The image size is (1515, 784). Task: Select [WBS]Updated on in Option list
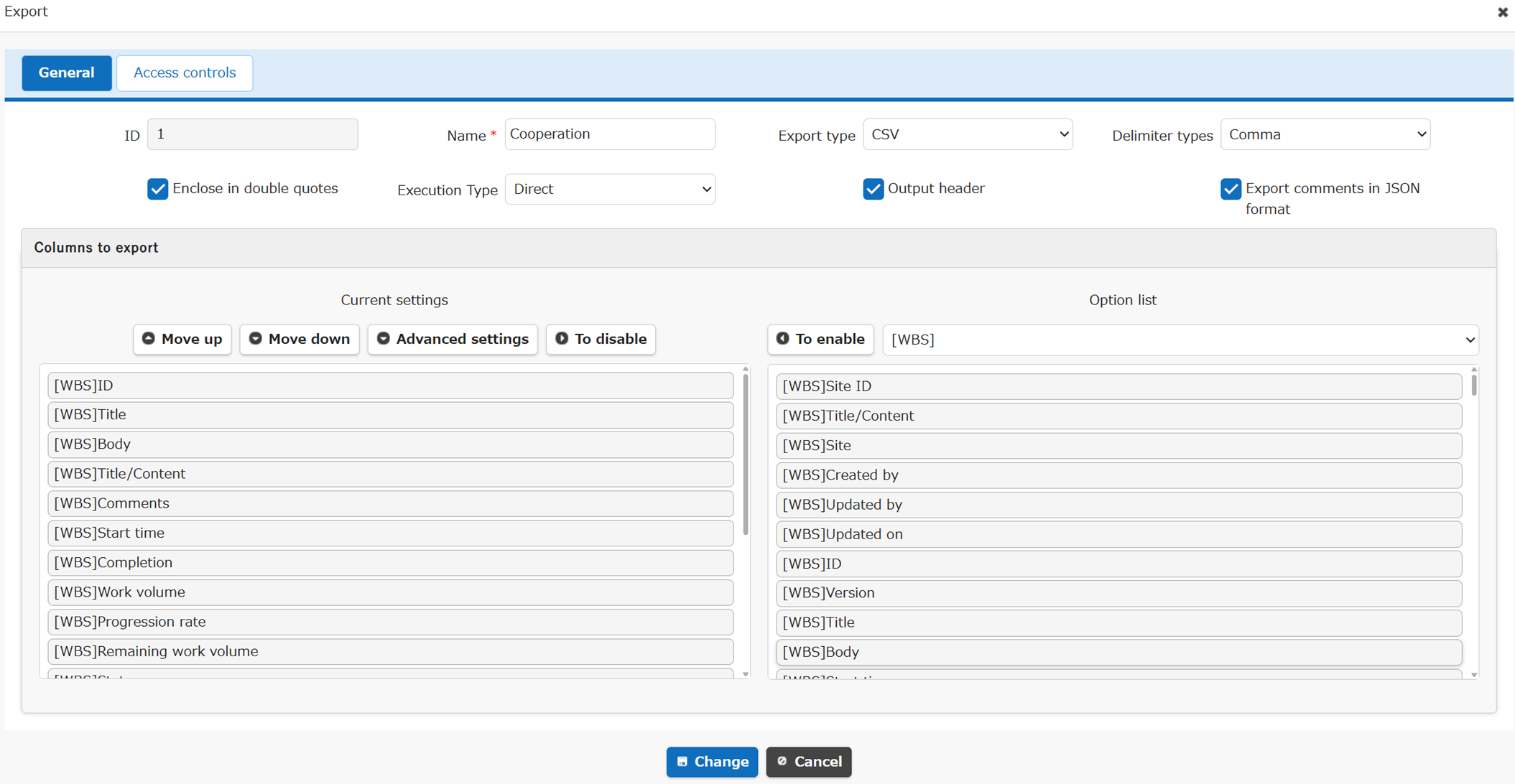(1119, 534)
